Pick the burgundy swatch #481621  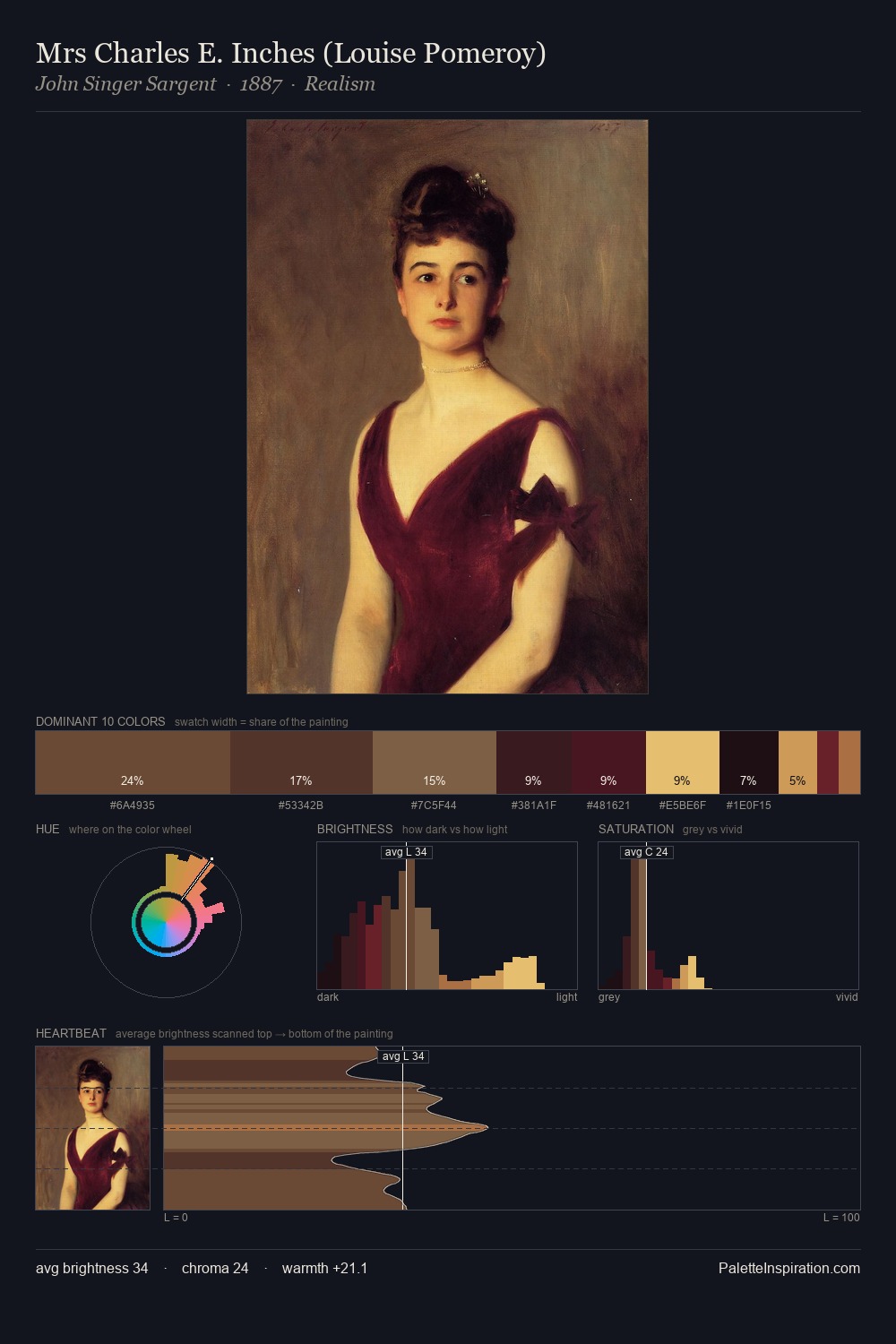click(x=608, y=762)
